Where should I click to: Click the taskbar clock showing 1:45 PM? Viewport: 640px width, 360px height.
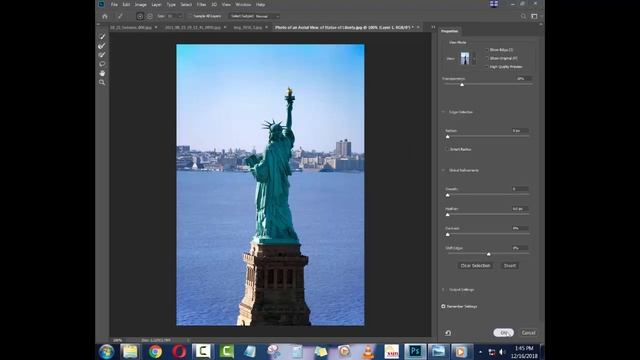click(x=524, y=349)
